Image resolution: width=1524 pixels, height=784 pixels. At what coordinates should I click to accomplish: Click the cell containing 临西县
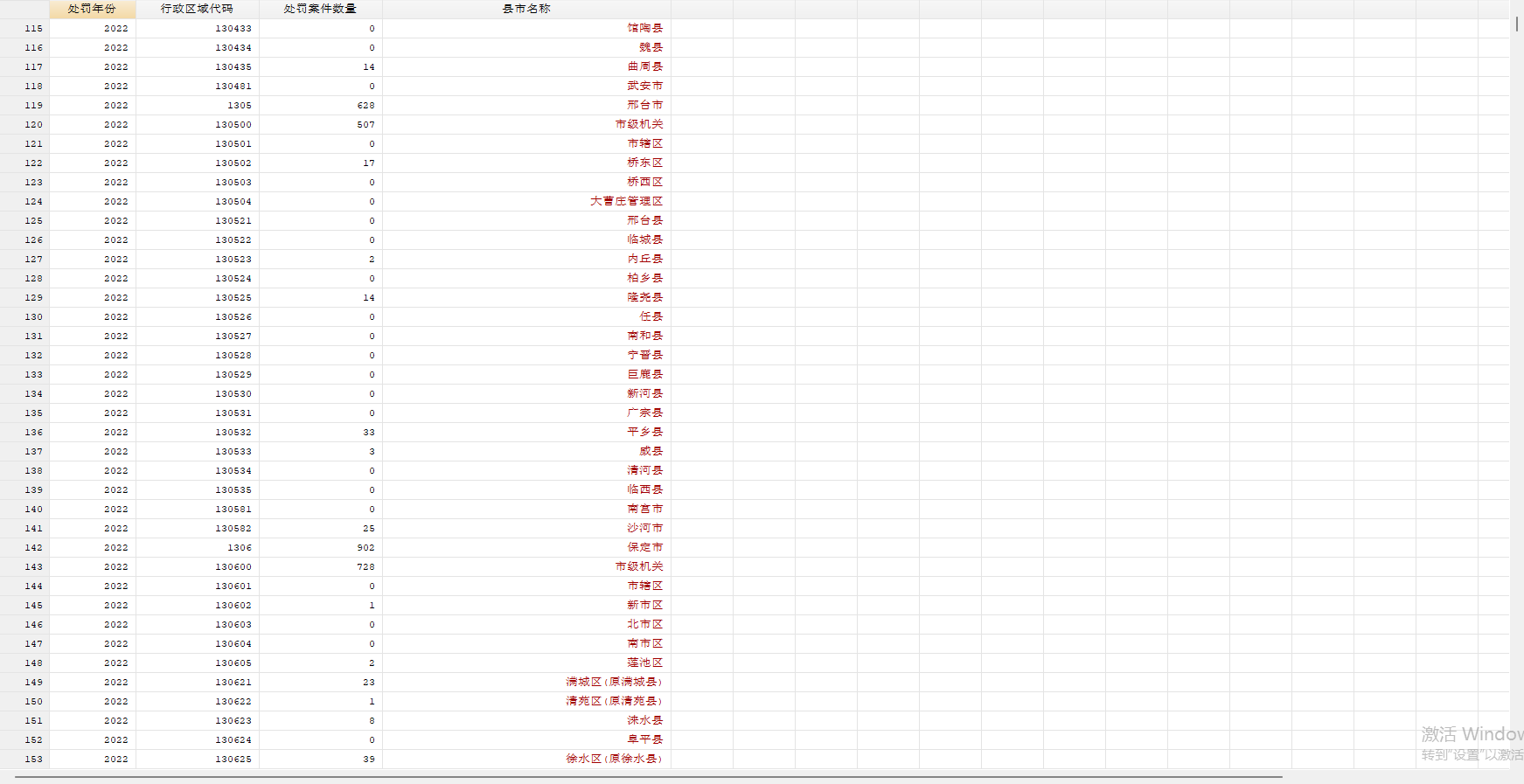pyautogui.click(x=526, y=490)
